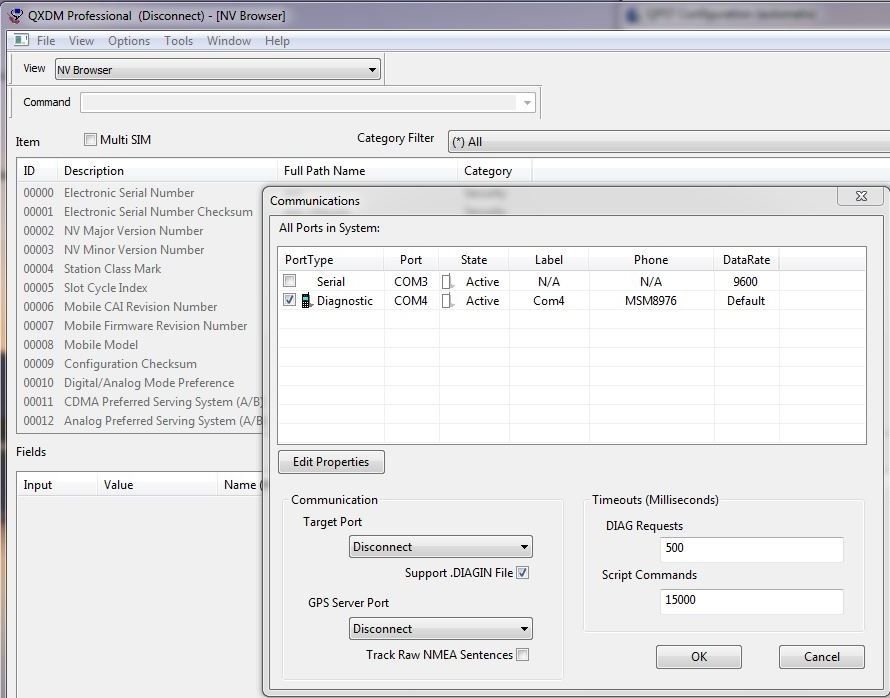Click the Full Path Name column header
890x698 pixels.
367,171
